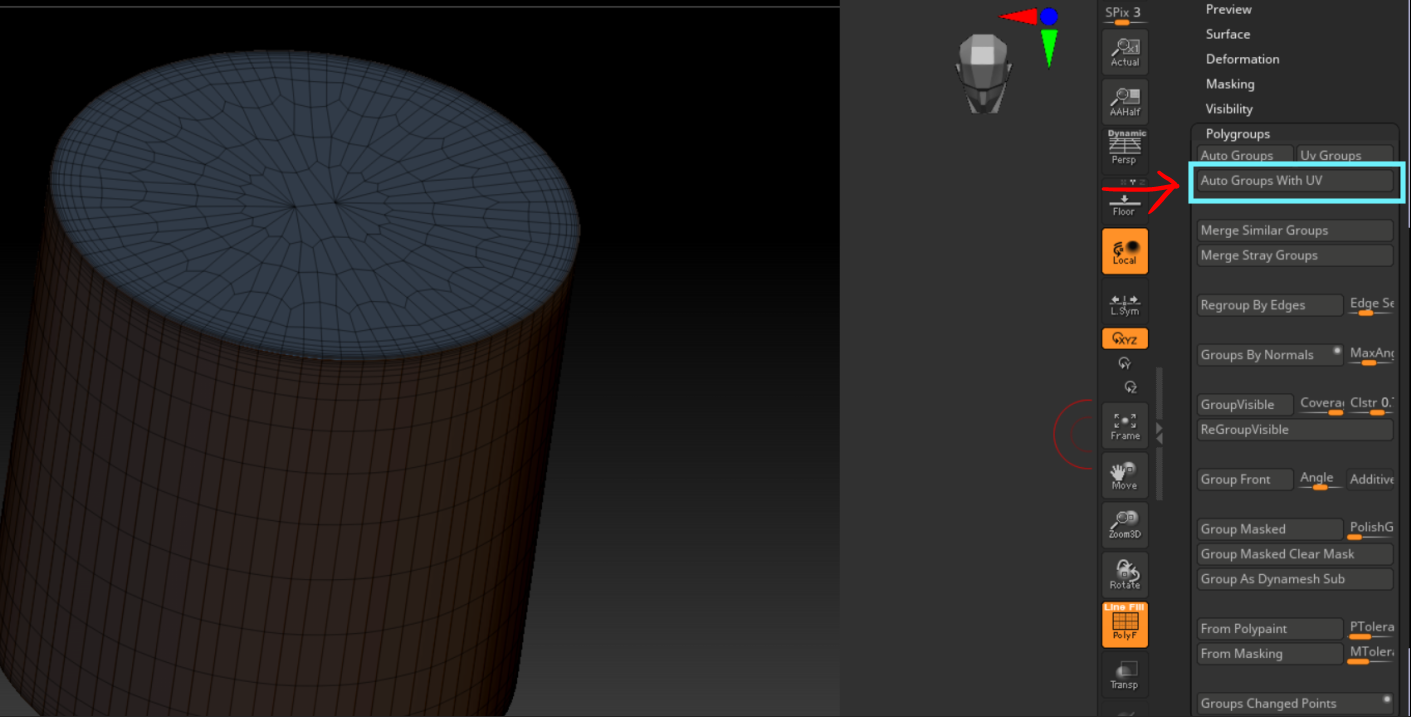This screenshot has height=717, width=1411.
Task: Click Groups Changed Points button
Action: [x=1295, y=704]
